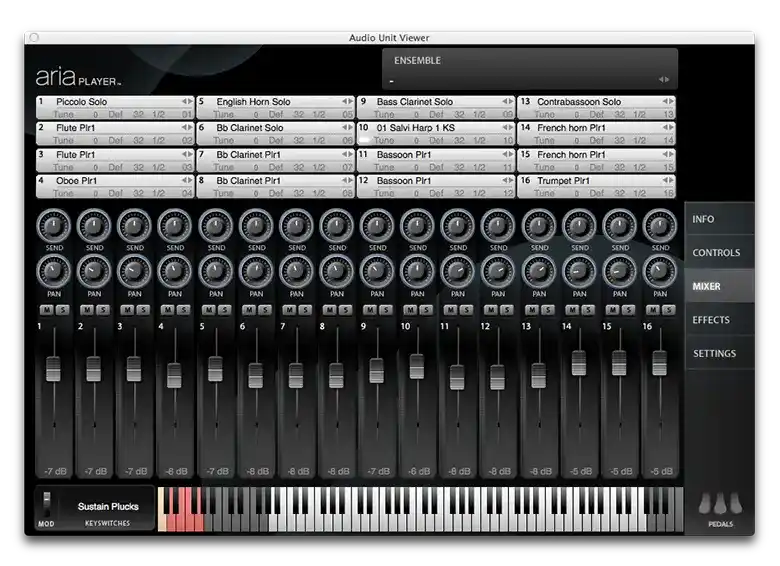This screenshot has height=566, width=780.
Task: Click the -5 dB readout under channel 14
Action: [x=581, y=471]
